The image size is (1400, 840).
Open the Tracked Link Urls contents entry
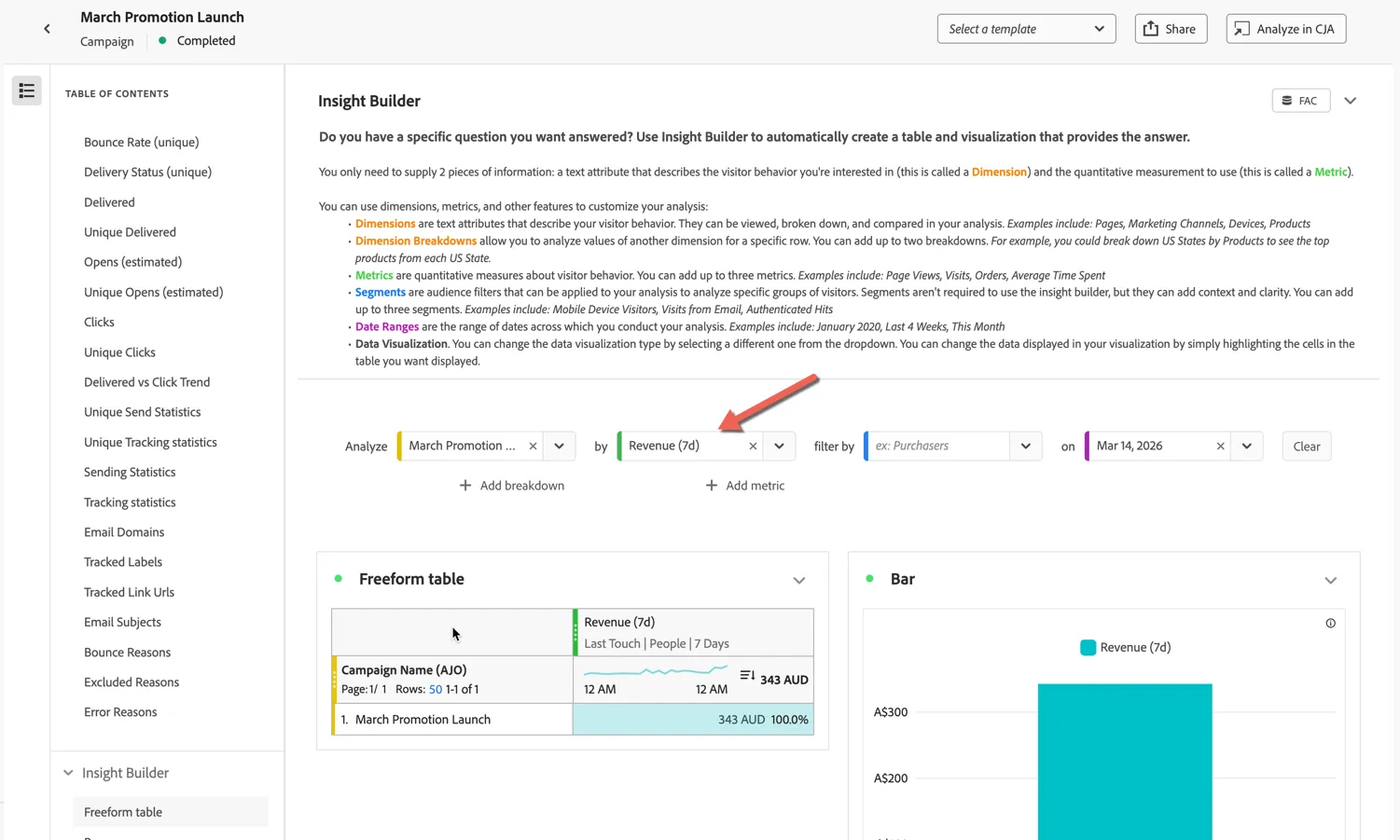coord(130,593)
